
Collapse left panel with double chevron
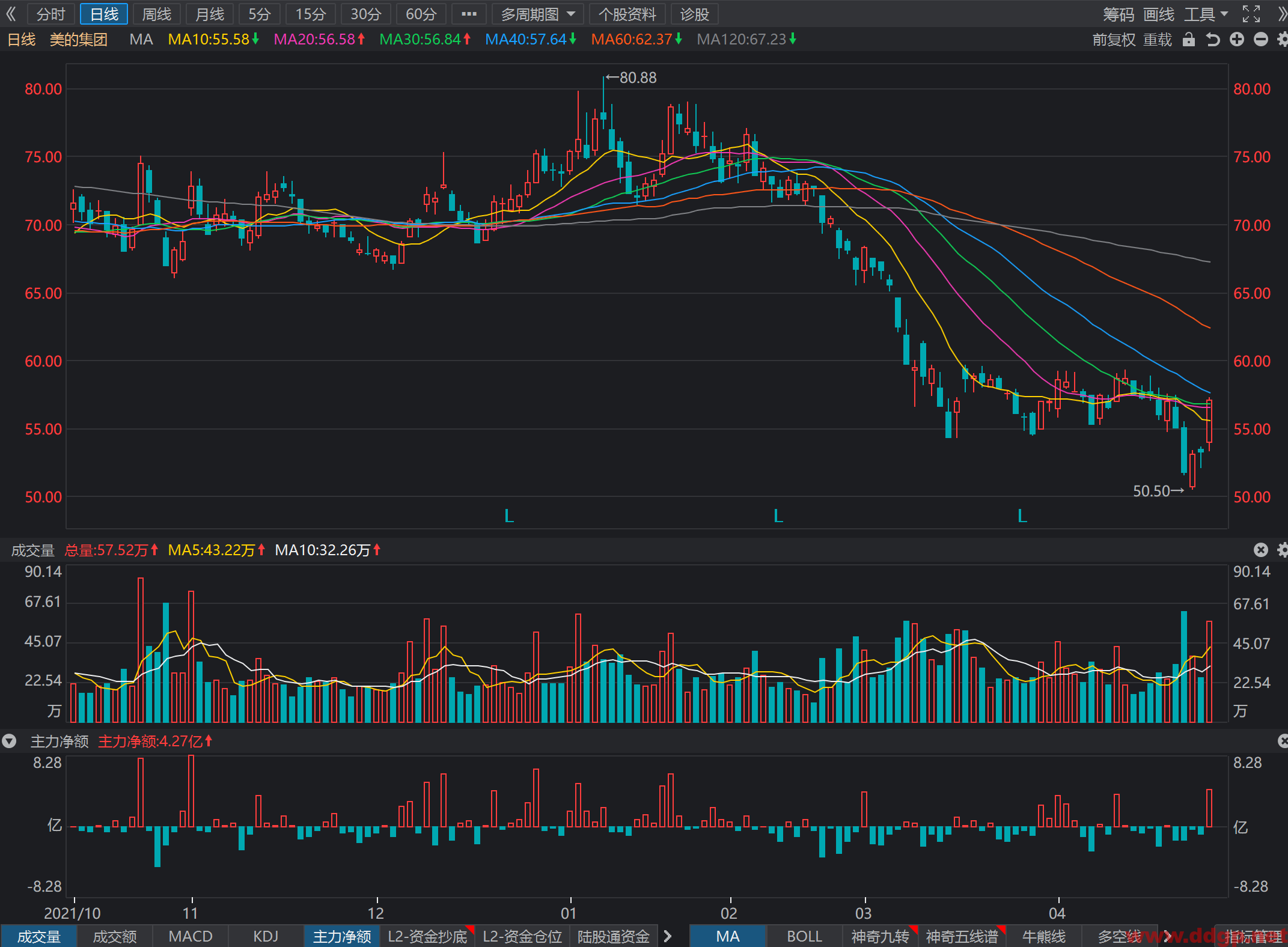click(x=11, y=14)
